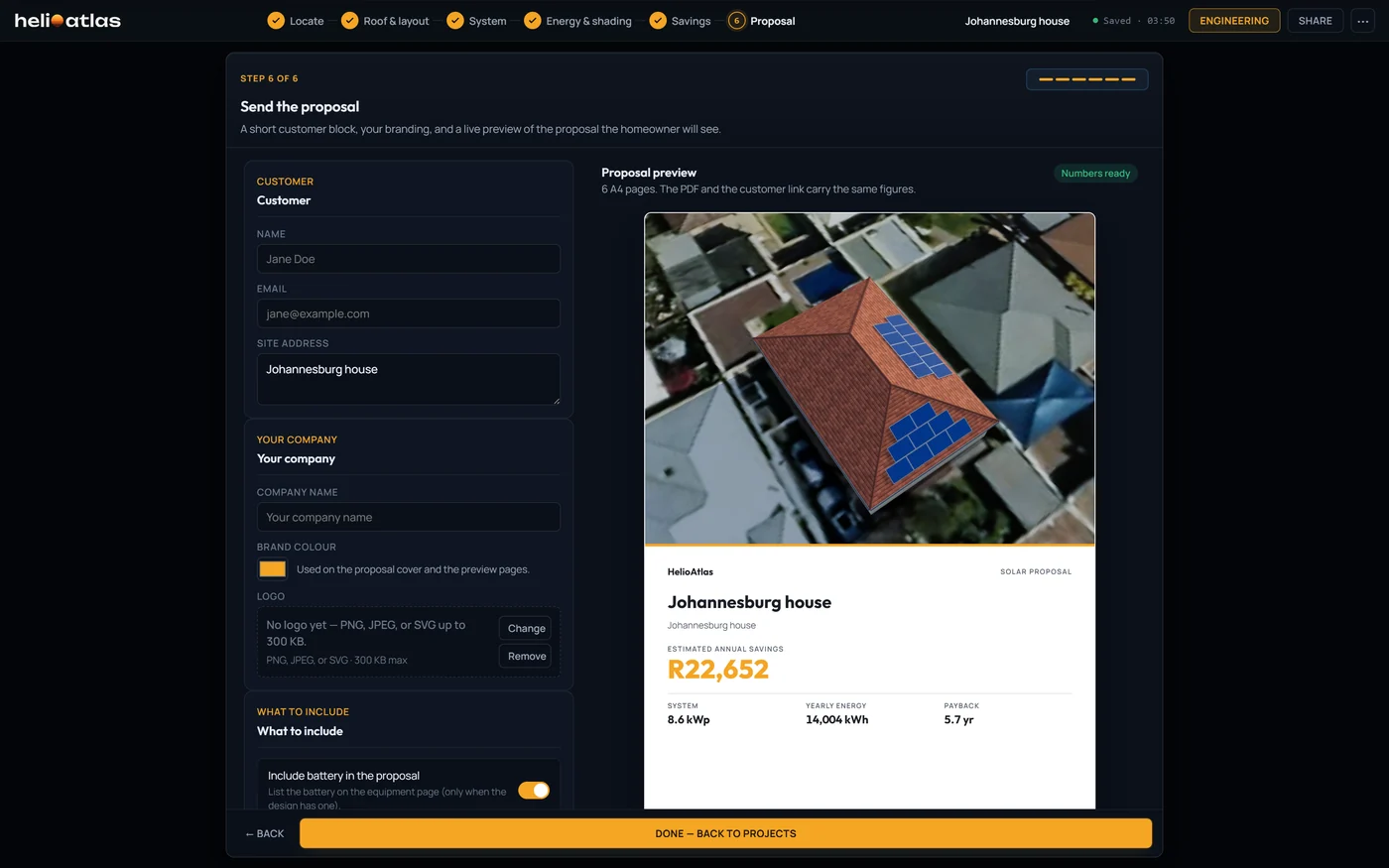
Task: Click the Locate step checkmark icon
Action: click(x=276, y=20)
